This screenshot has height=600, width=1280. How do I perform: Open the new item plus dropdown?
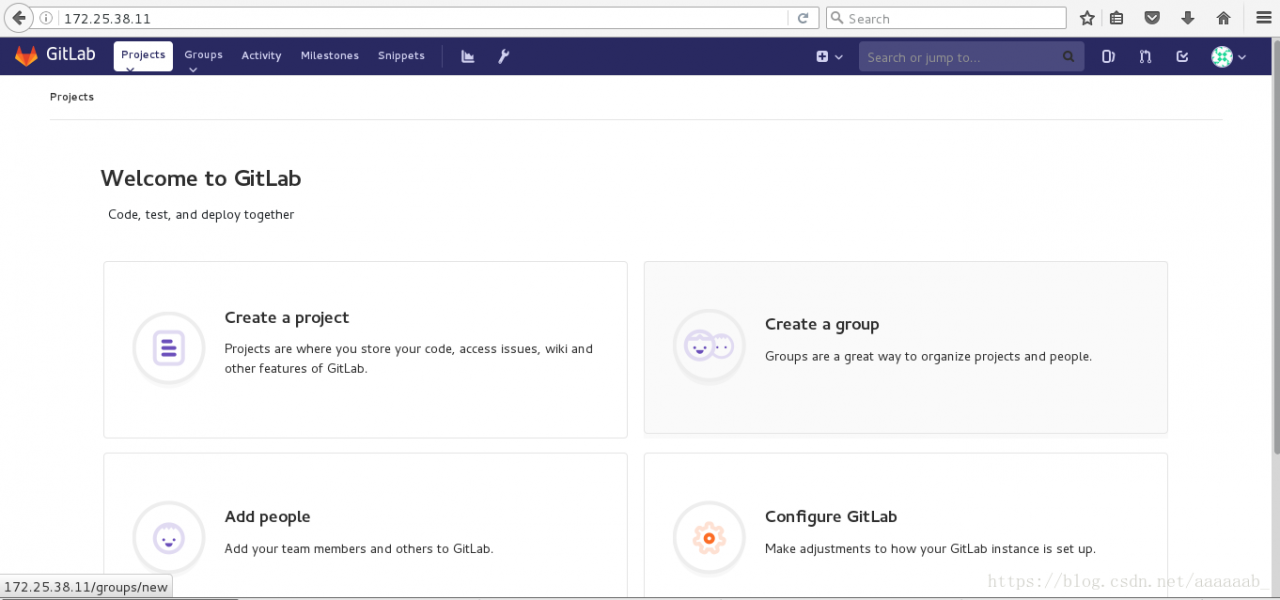[829, 57]
